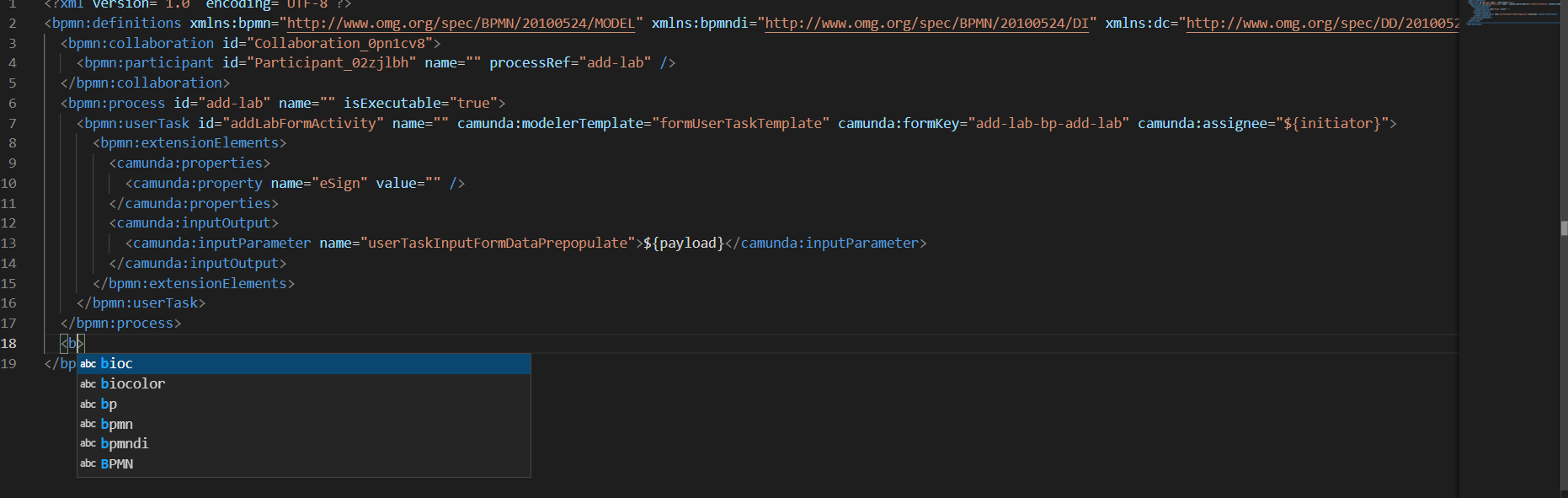
Task: Click the closing '</bpmn:collaboration>' tag
Action: 145,83
